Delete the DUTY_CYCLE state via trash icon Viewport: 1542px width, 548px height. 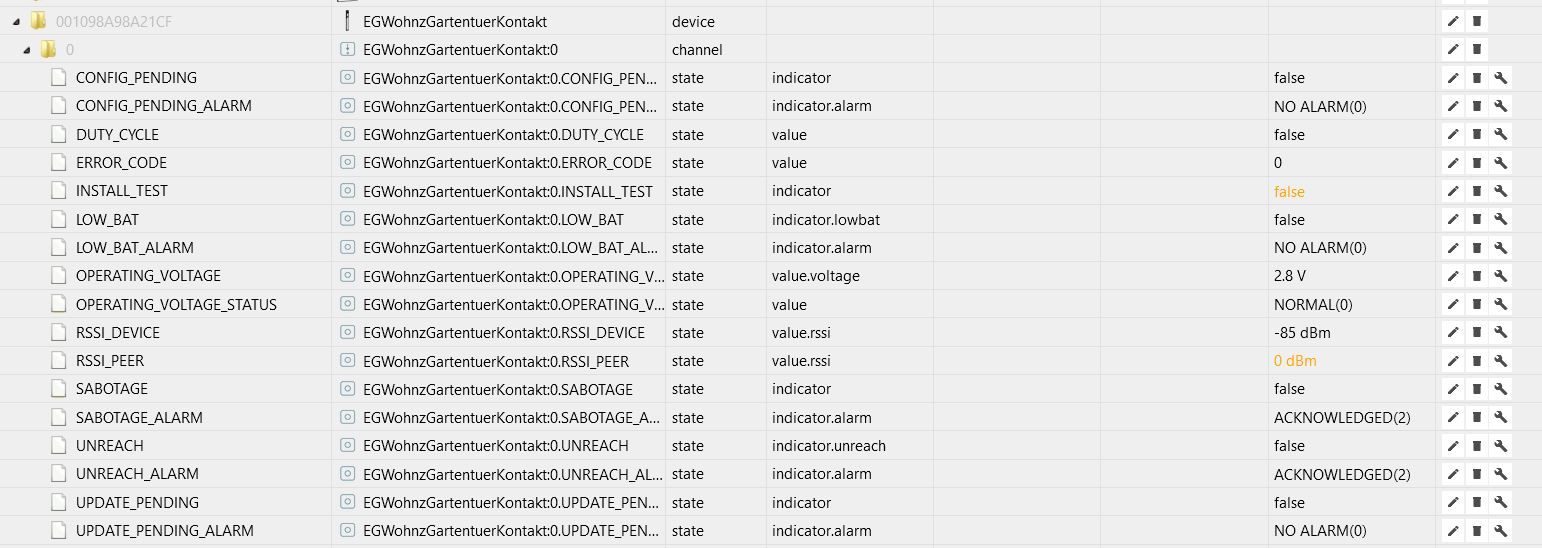tap(1476, 135)
